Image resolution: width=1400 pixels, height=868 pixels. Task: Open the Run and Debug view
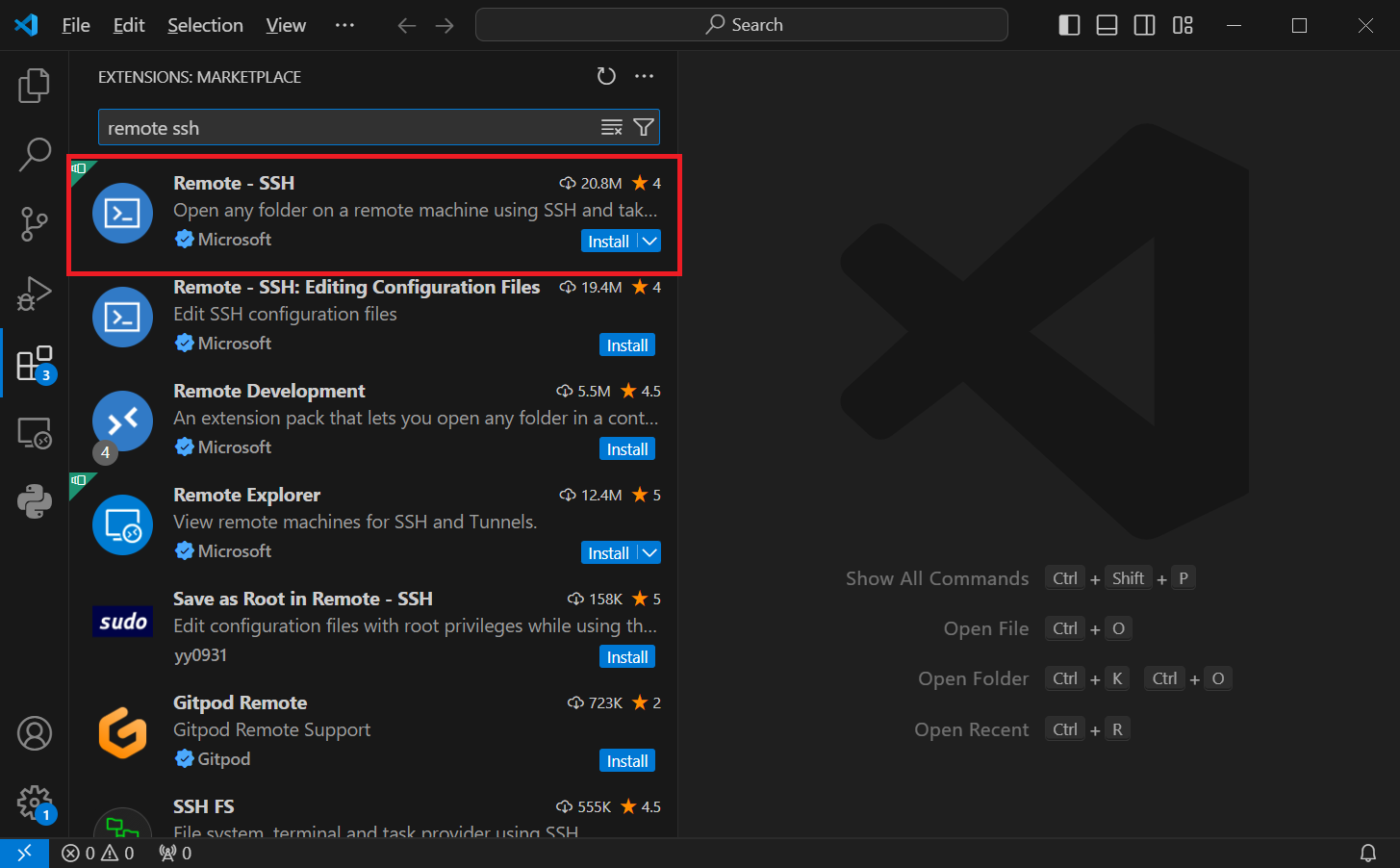coord(34,294)
